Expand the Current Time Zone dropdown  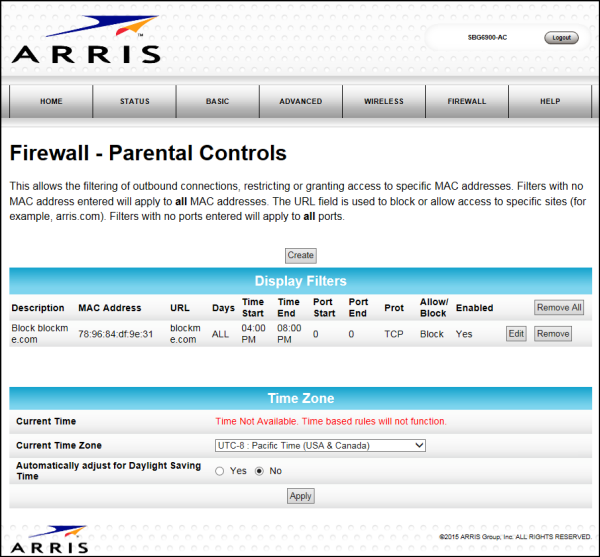tap(320, 445)
